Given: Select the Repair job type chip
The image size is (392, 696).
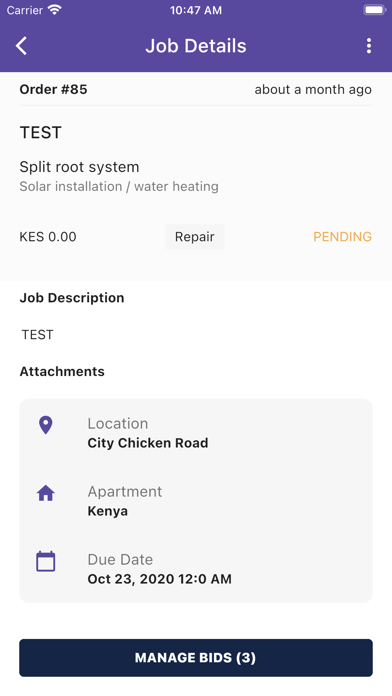Looking at the screenshot, I should [x=195, y=237].
